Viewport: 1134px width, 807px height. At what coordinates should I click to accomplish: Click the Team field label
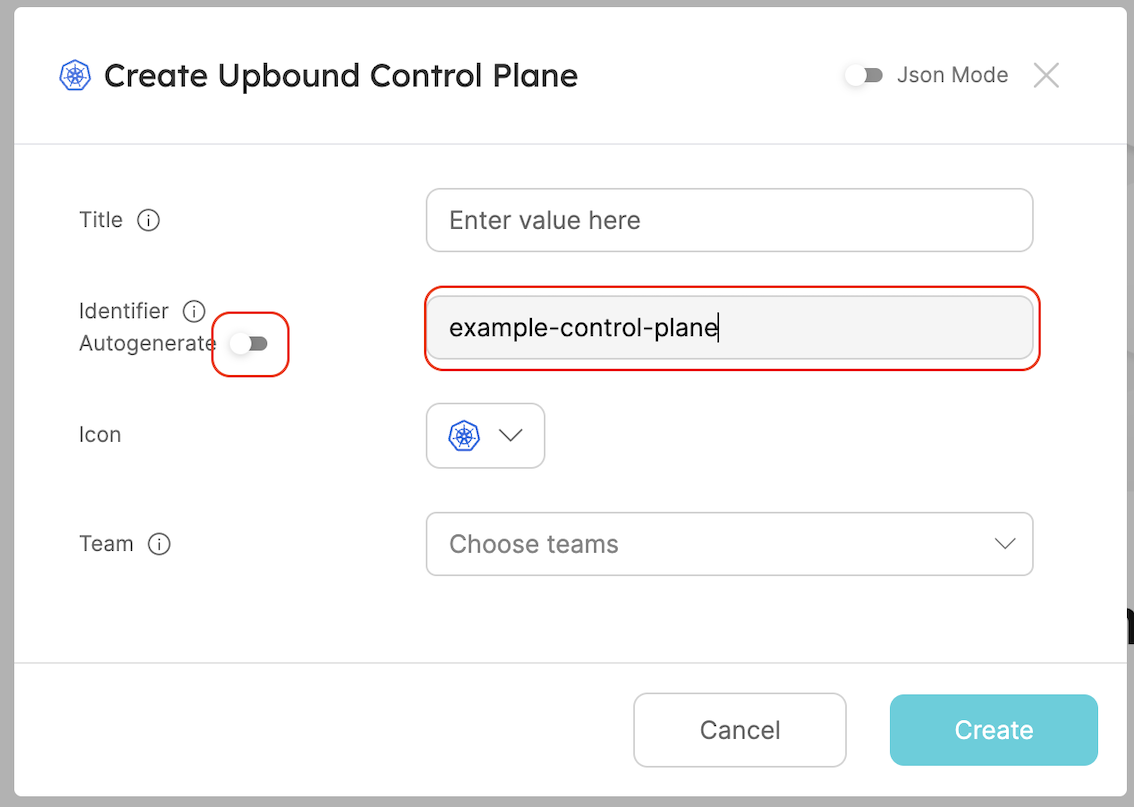click(x=106, y=544)
